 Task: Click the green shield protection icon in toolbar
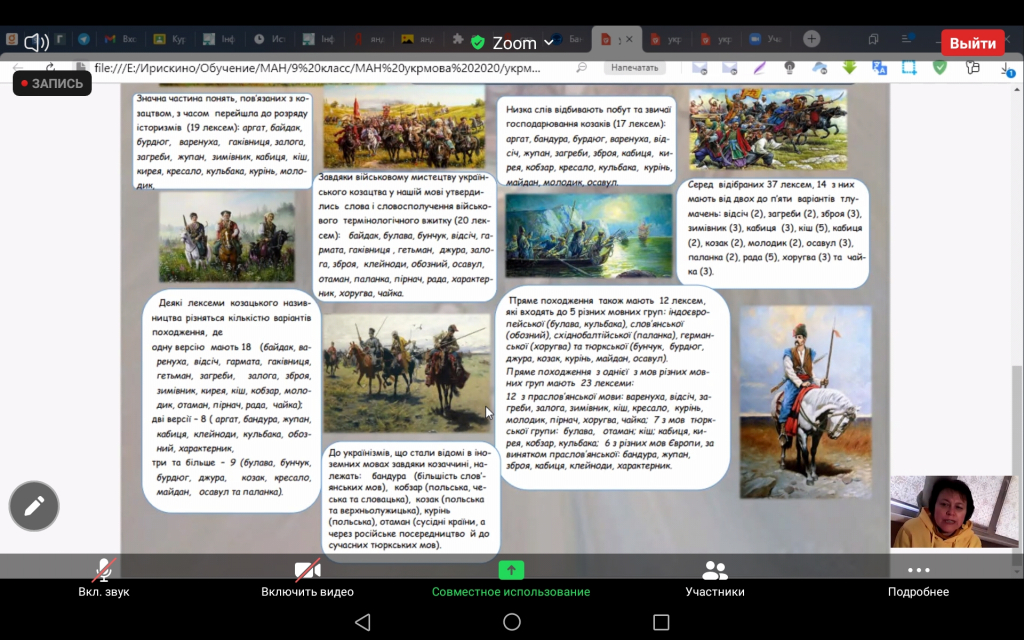[940, 67]
